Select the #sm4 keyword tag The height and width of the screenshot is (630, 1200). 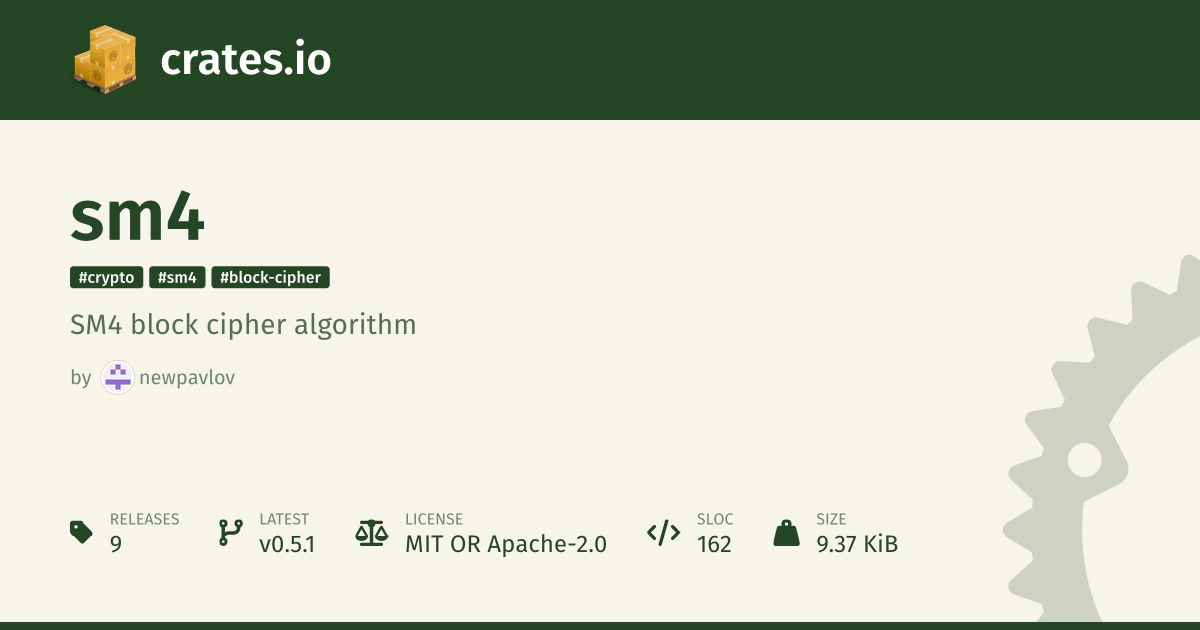177,278
